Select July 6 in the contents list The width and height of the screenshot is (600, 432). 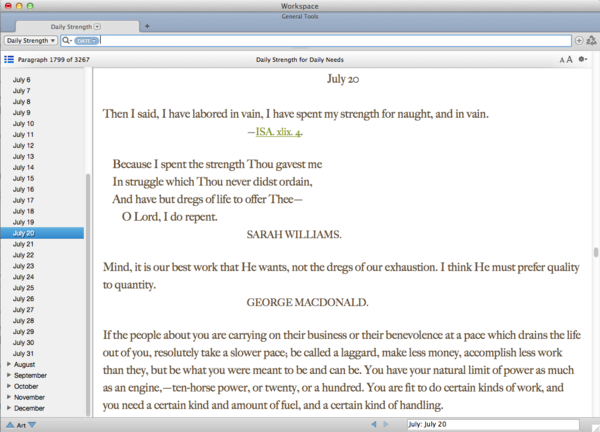click(x=21, y=80)
